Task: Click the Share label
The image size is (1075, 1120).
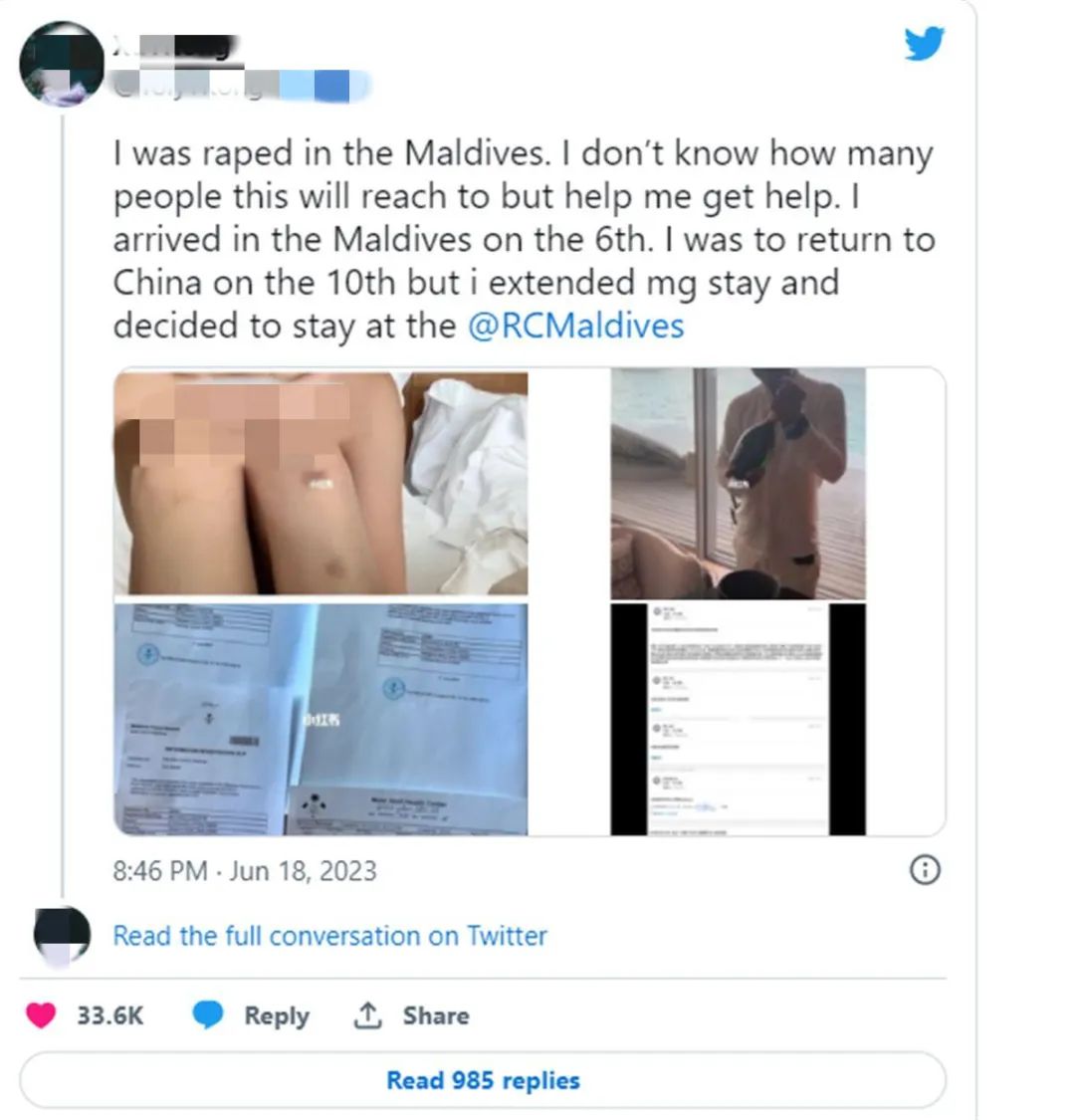Action: (x=436, y=1015)
